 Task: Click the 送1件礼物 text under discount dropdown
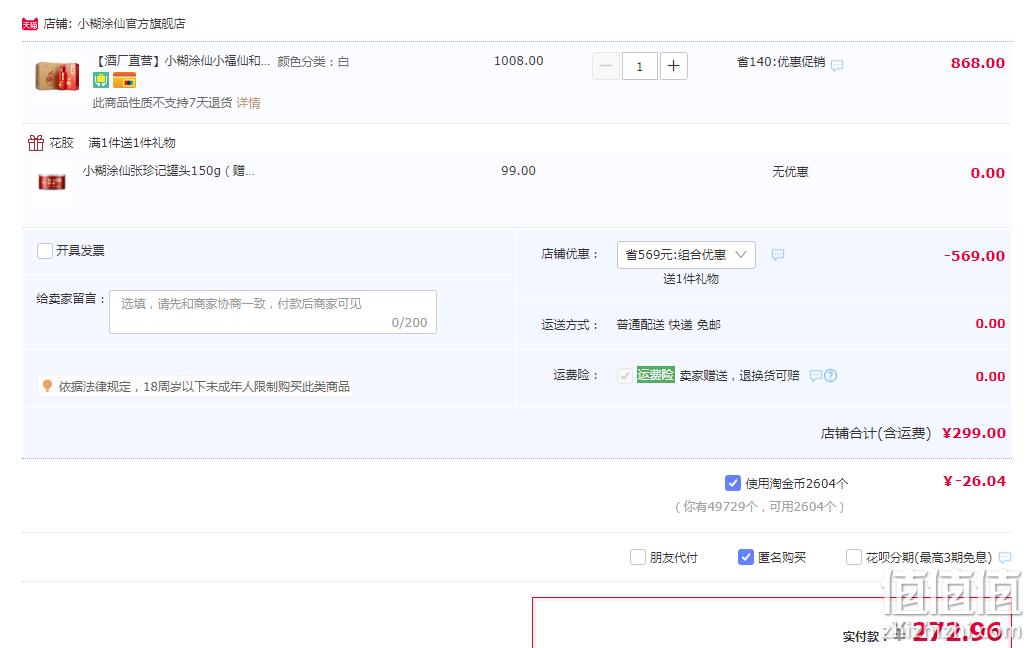tap(690, 279)
